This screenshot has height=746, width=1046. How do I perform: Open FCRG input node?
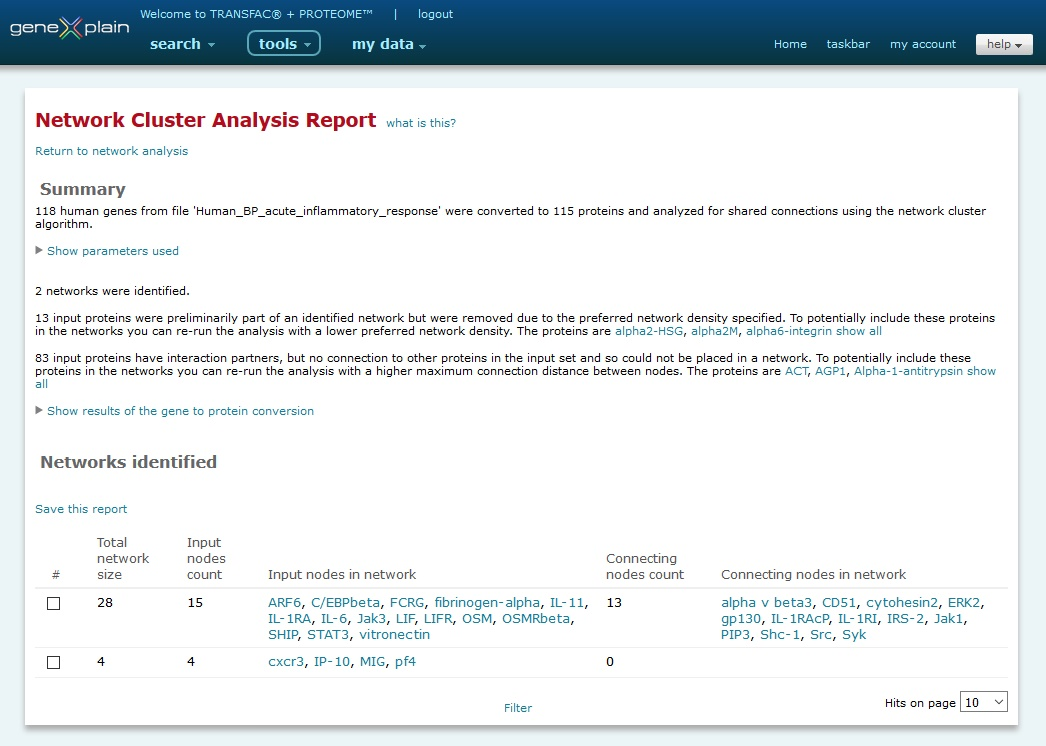(x=407, y=603)
